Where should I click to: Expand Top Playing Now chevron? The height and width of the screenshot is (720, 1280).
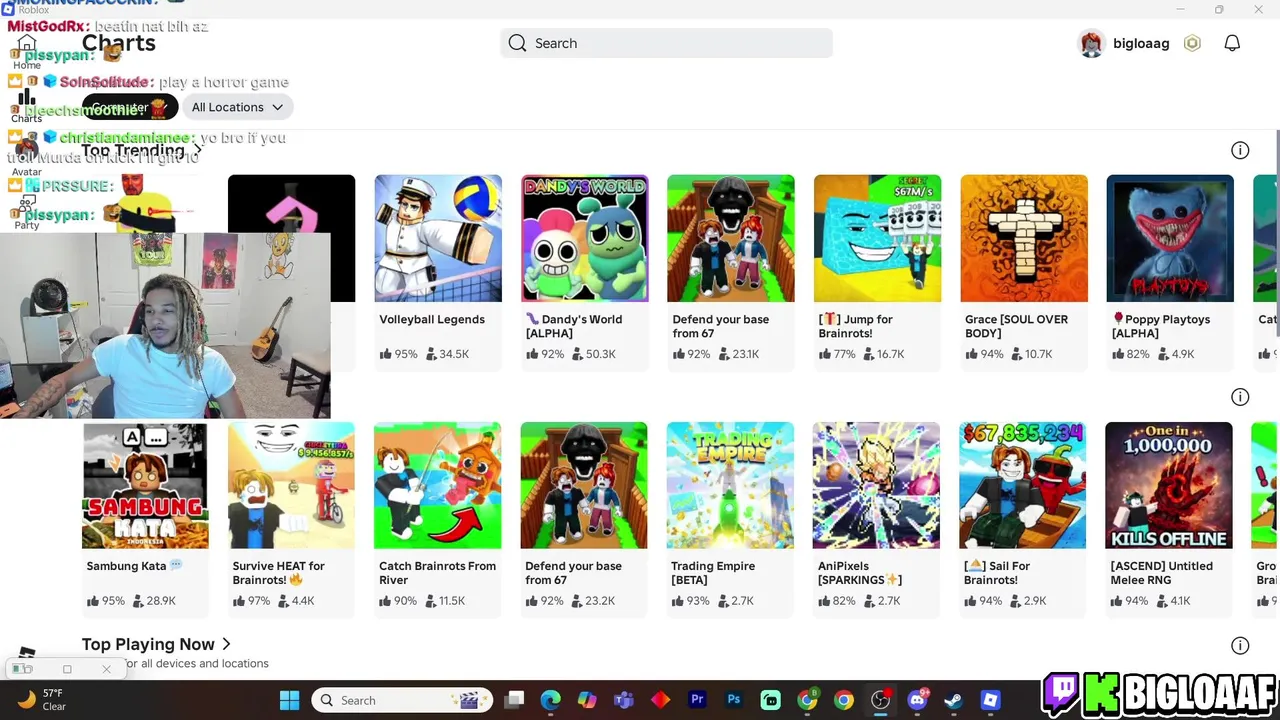[226, 644]
